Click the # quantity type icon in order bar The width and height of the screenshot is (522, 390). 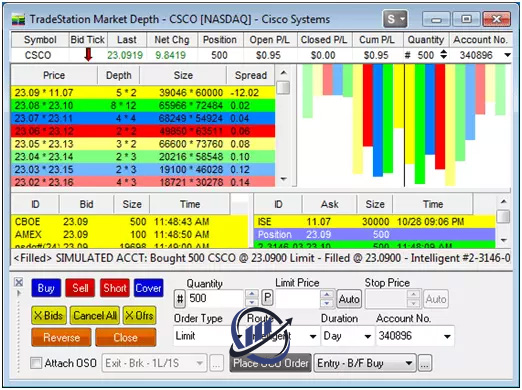(x=180, y=299)
